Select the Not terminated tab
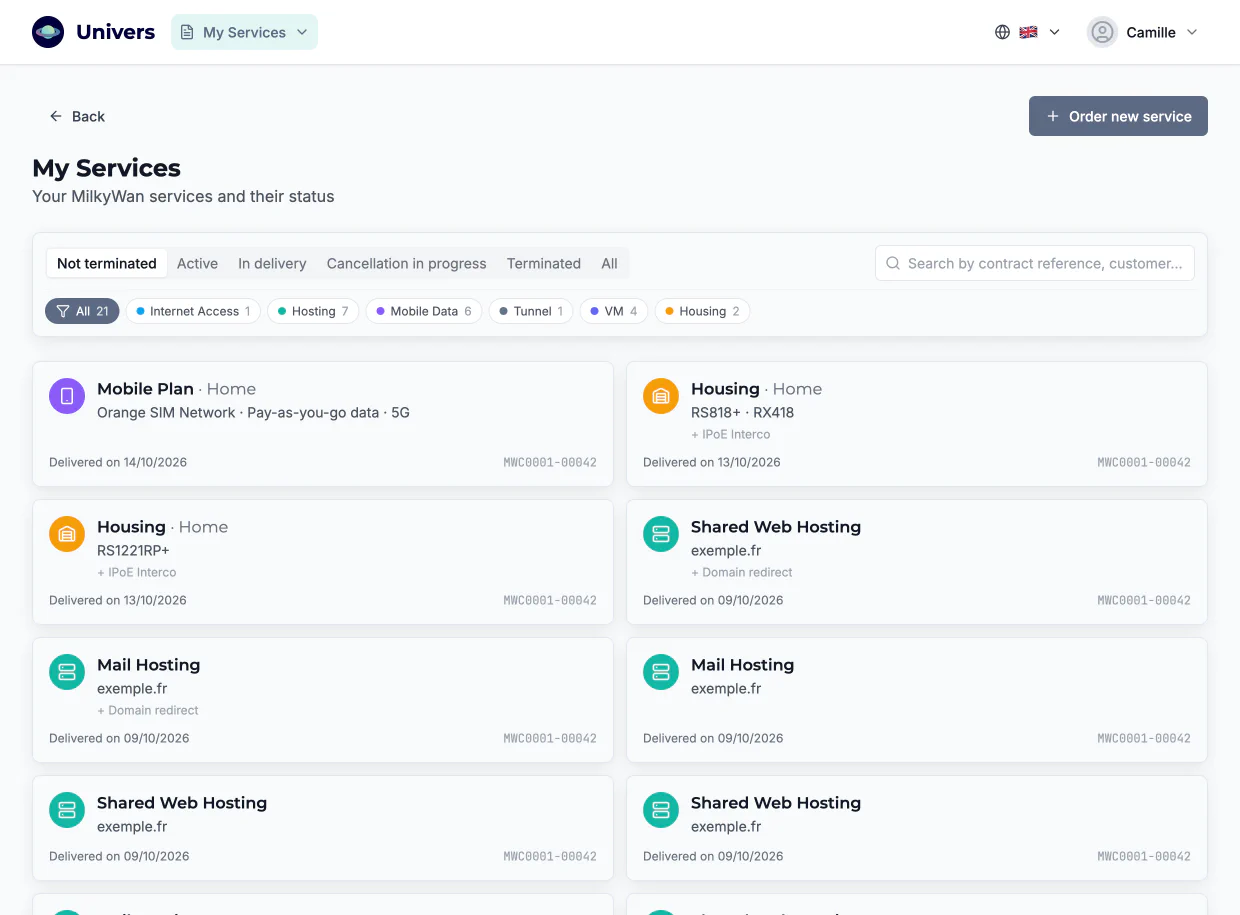1240x915 pixels. coord(107,263)
